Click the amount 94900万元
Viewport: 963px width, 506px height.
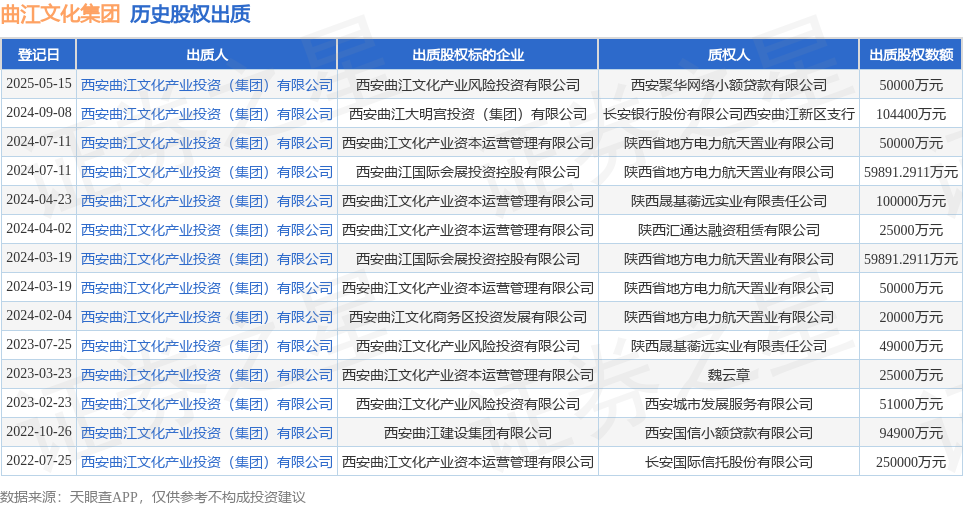pyautogui.click(x=911, y=433)
